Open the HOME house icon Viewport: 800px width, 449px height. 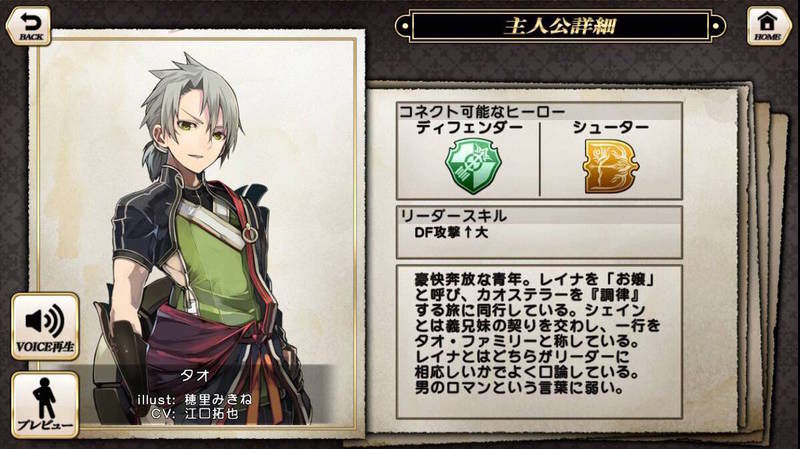coord(768,26)
